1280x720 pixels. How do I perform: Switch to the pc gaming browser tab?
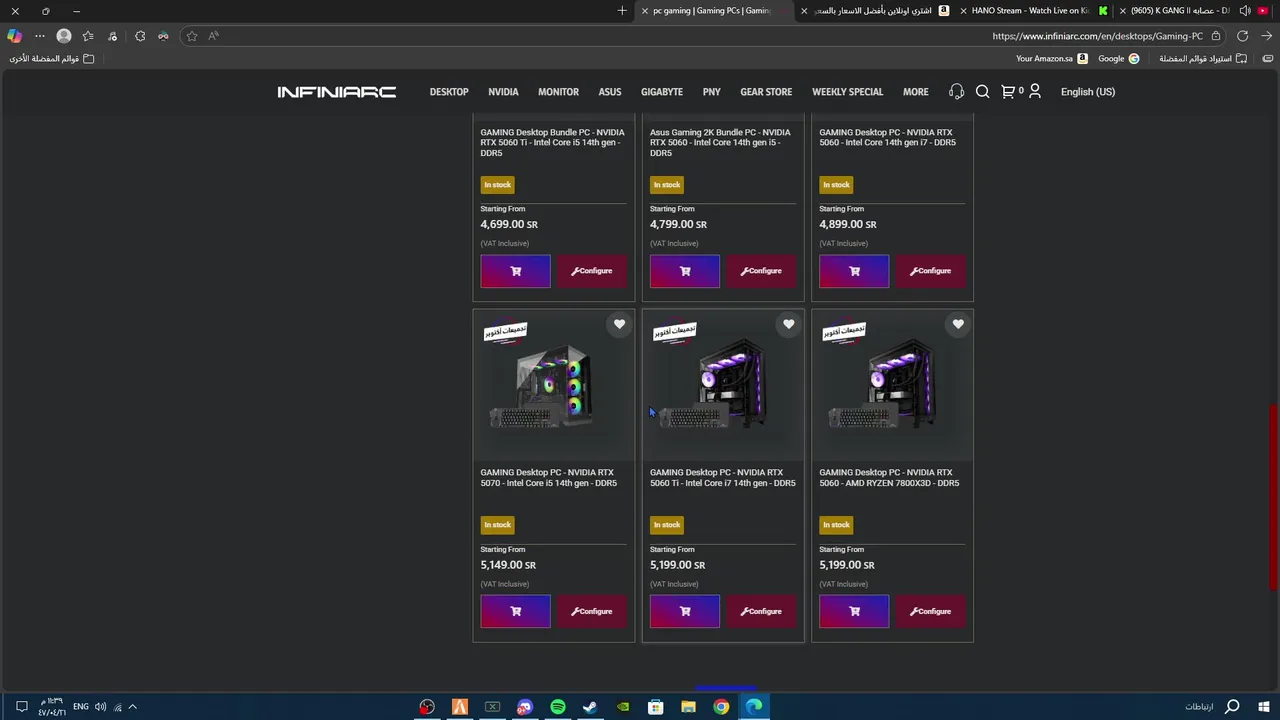pyautogui.click(x=712, y=11)
